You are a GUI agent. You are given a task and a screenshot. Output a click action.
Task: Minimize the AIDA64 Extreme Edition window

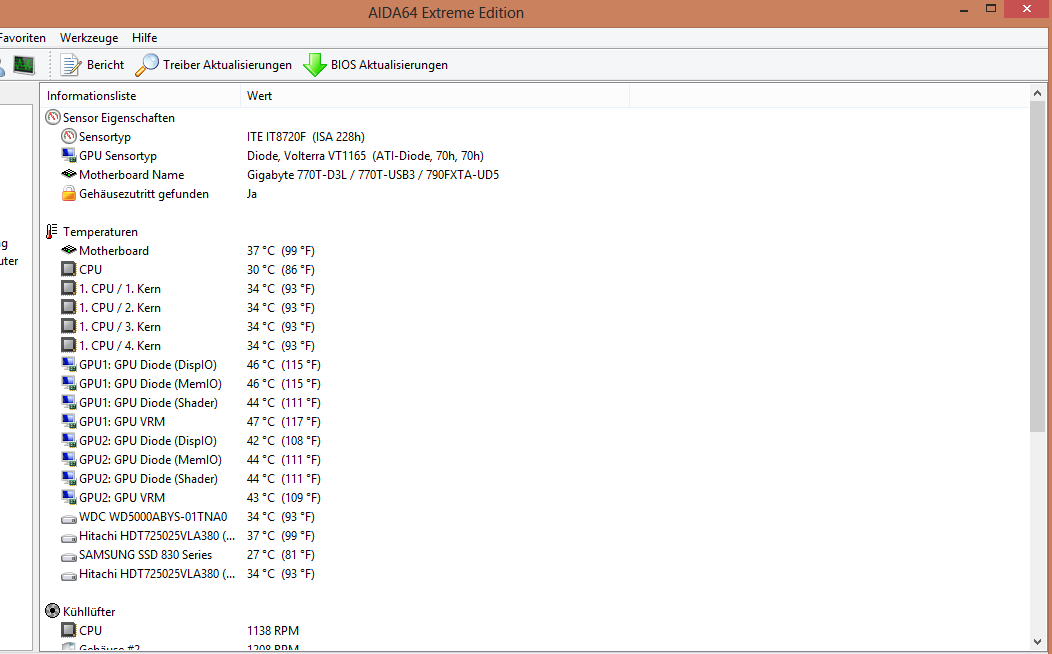[964, 11]
